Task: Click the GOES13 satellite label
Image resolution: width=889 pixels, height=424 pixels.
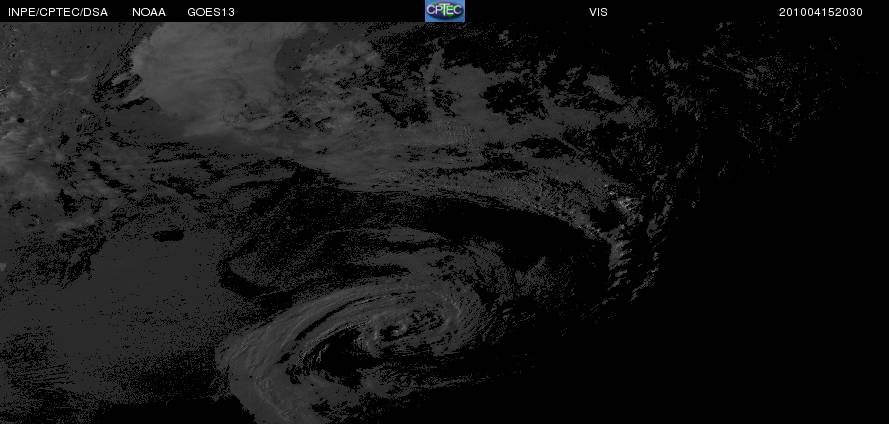Action: (211, 12)
